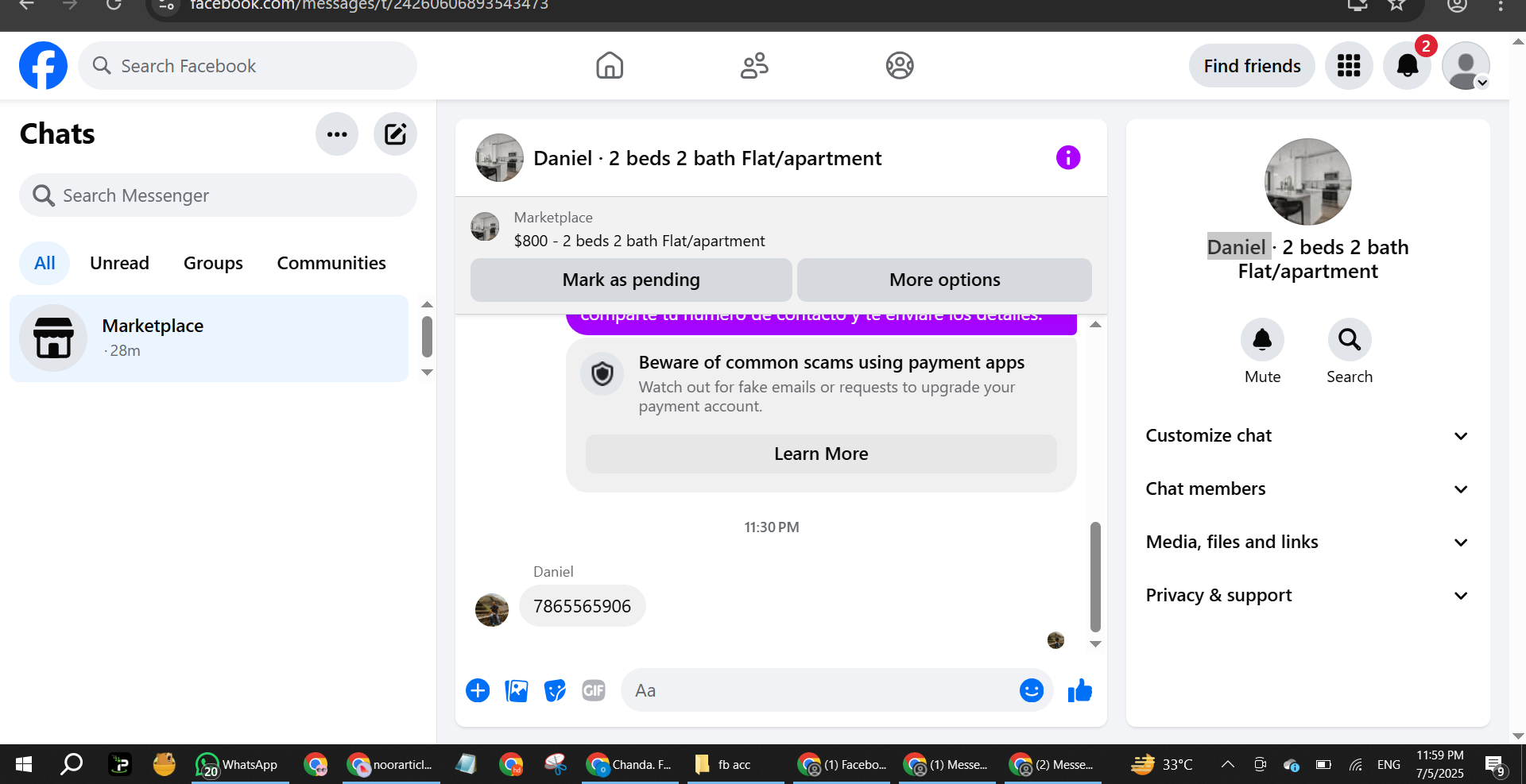
Task: Click chat list scrollbar down arrow
Action: click(427, 373)
